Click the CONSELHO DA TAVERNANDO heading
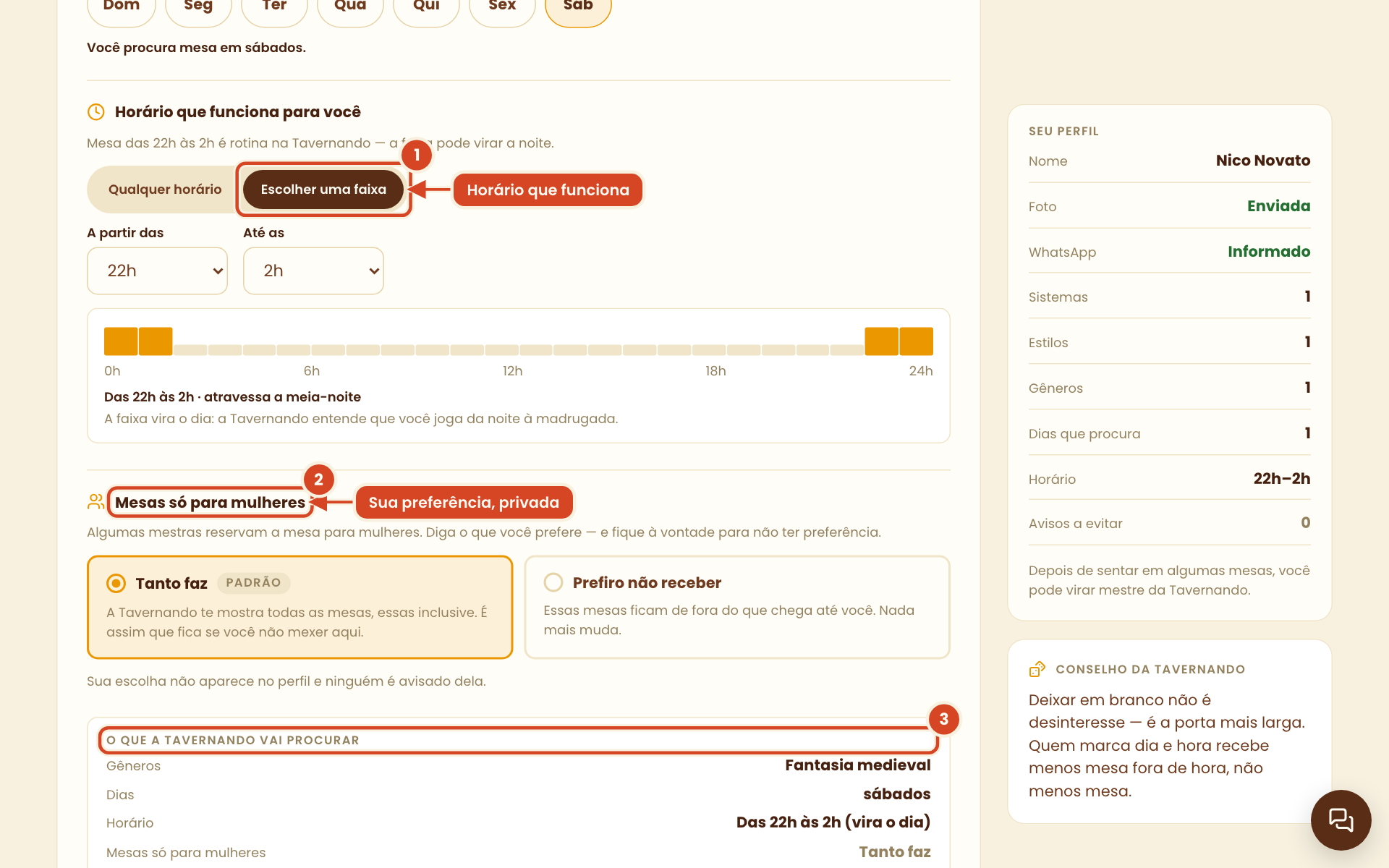Screen dimensions: 1389x868 pos(1150,670)
